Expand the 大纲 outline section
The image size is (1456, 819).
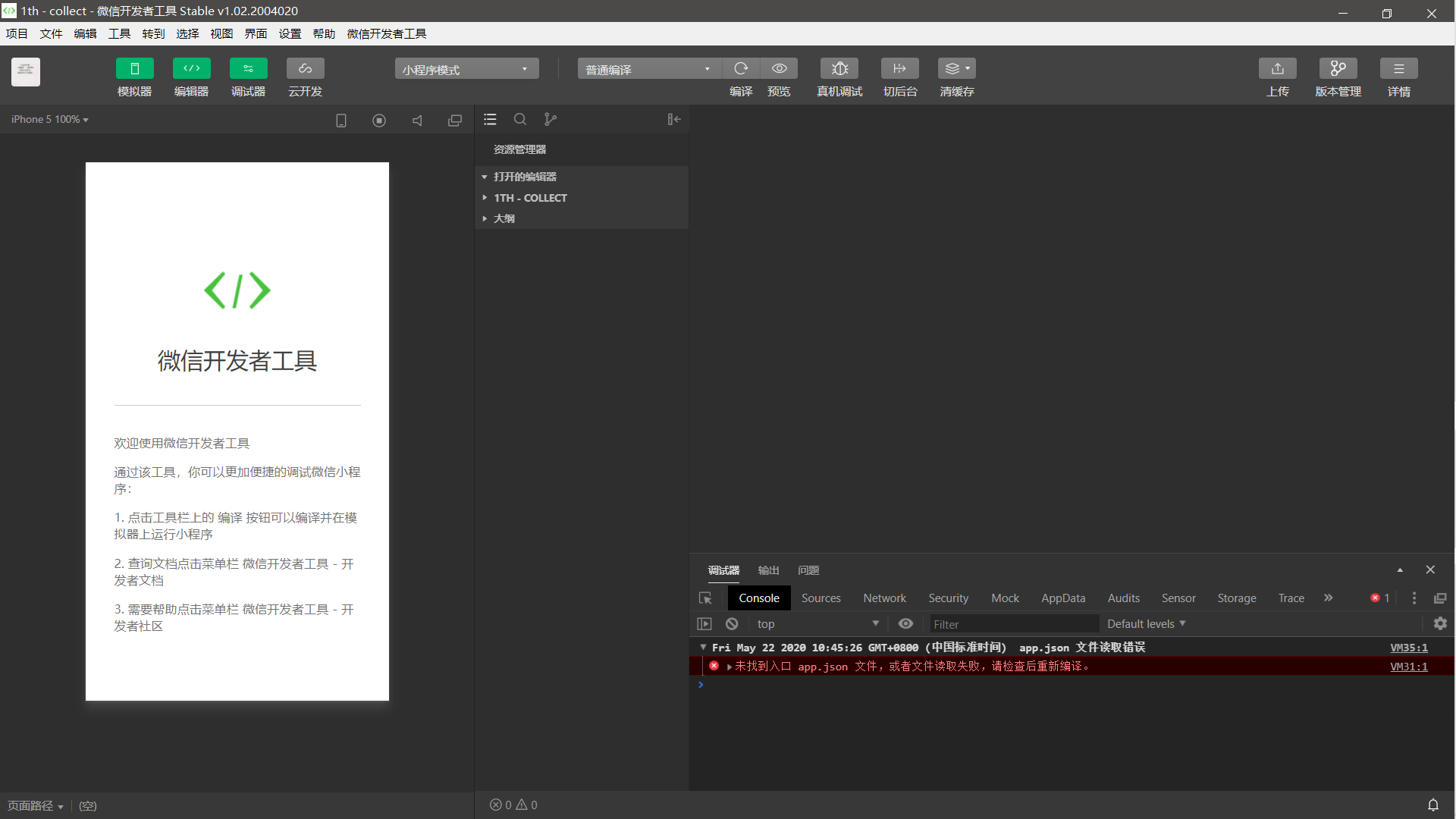pos(582,218)
